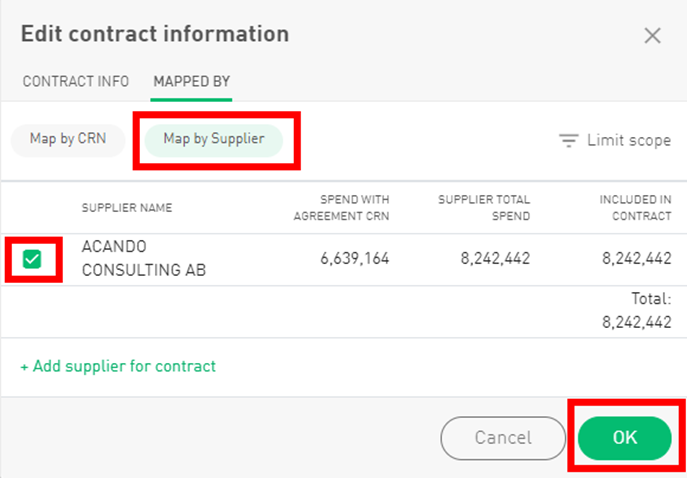The width and height of the screenshot is (687, 478).
Task: Click the 6,639,164 spend value
Action: coord(354,258)
